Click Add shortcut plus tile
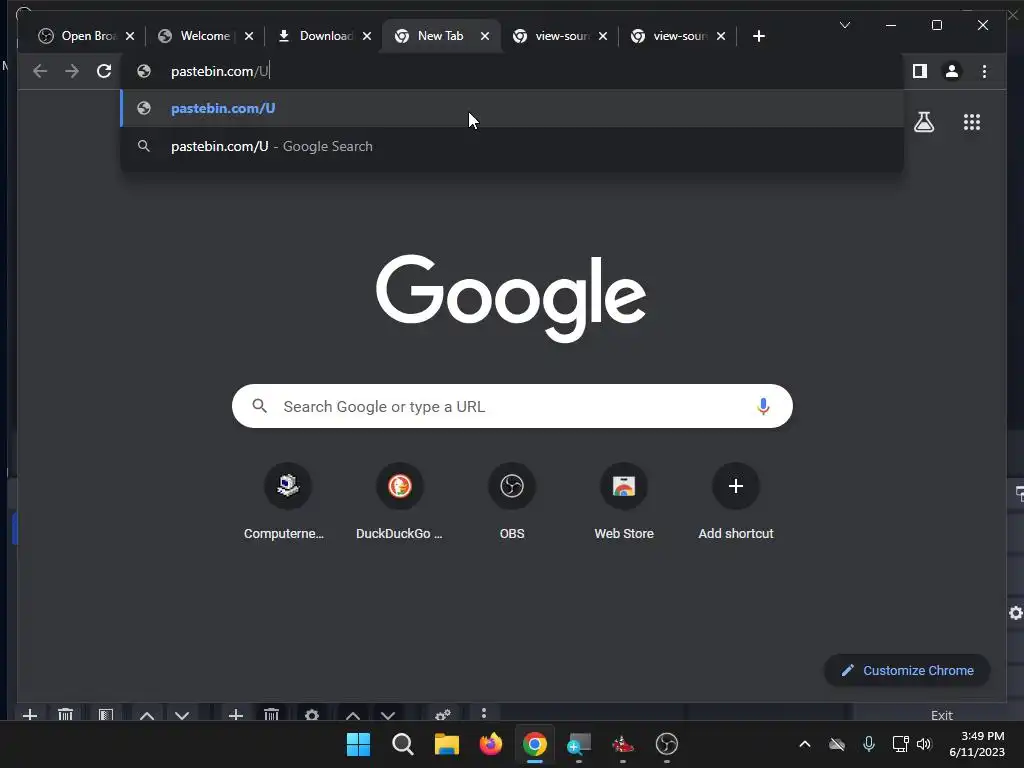1024x768 pixels. coord(736,502)
